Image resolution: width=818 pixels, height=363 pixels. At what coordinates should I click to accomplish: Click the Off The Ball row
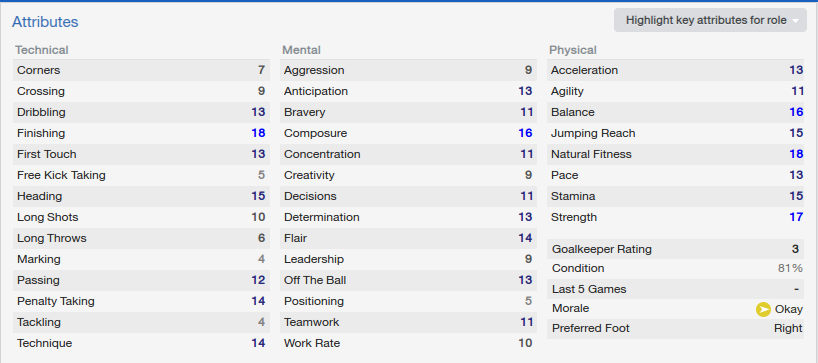(x=408, y=280)
